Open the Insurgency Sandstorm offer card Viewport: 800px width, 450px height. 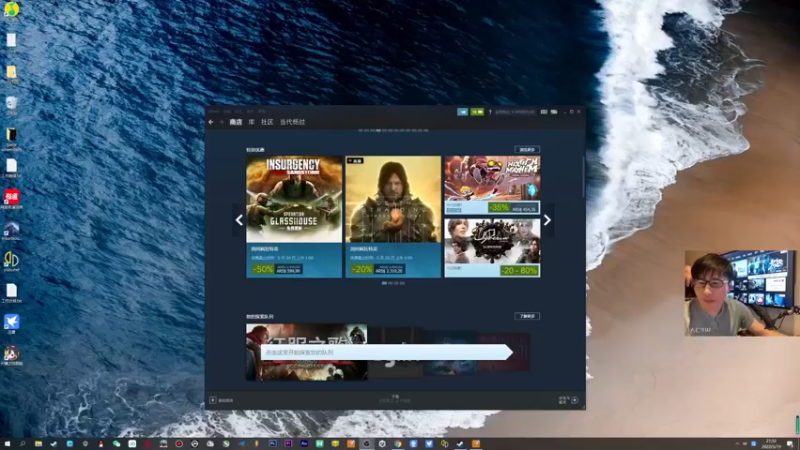[294, 217]
